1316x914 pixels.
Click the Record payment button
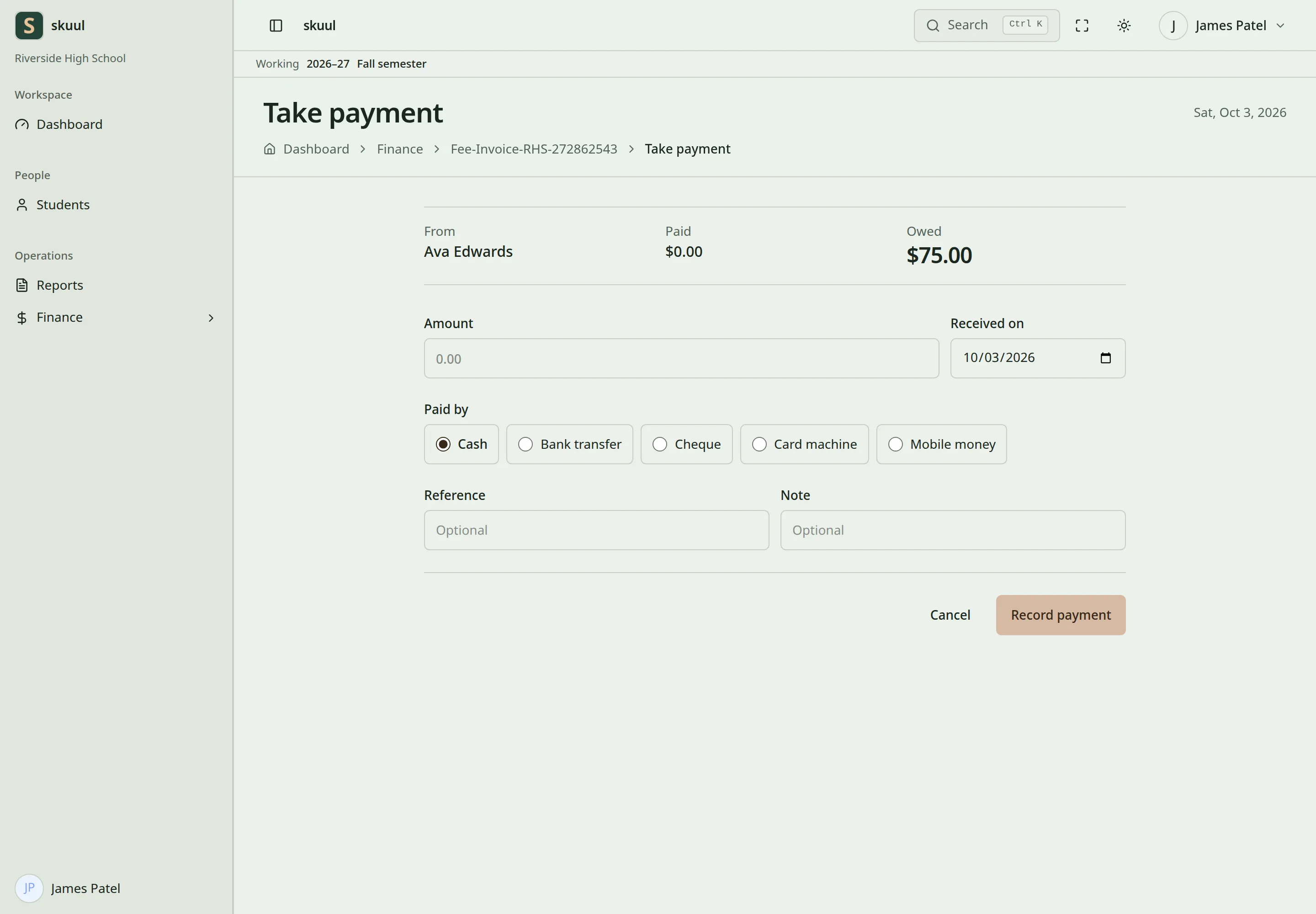pyautogui.click(x=1061, y=615)
